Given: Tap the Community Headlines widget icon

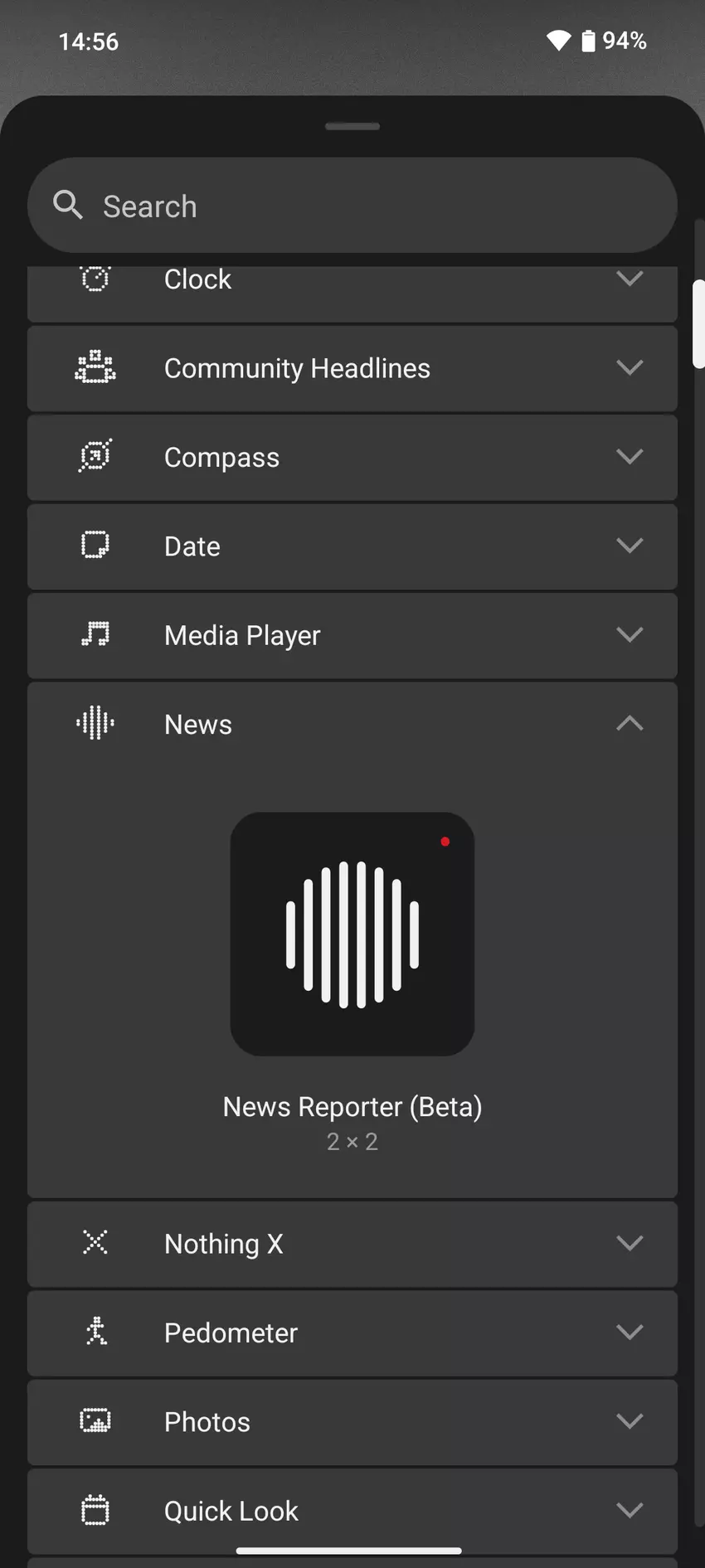Looking at the screenshot, I should [x=95, y=367].
